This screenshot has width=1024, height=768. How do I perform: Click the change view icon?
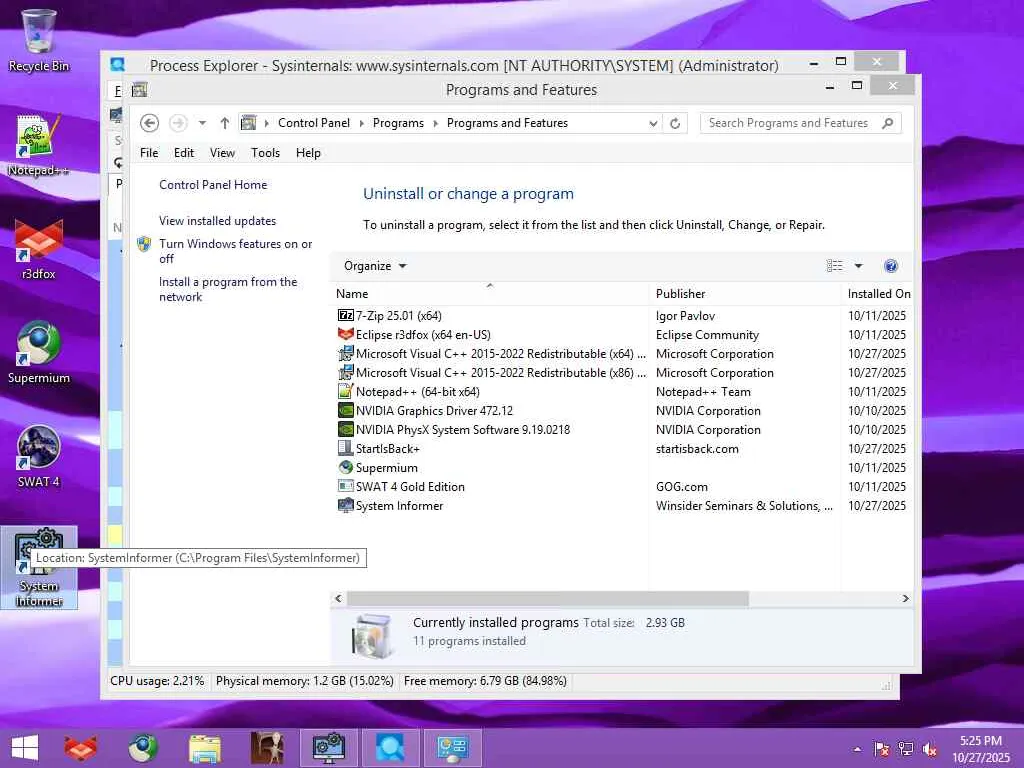(834, 266)
